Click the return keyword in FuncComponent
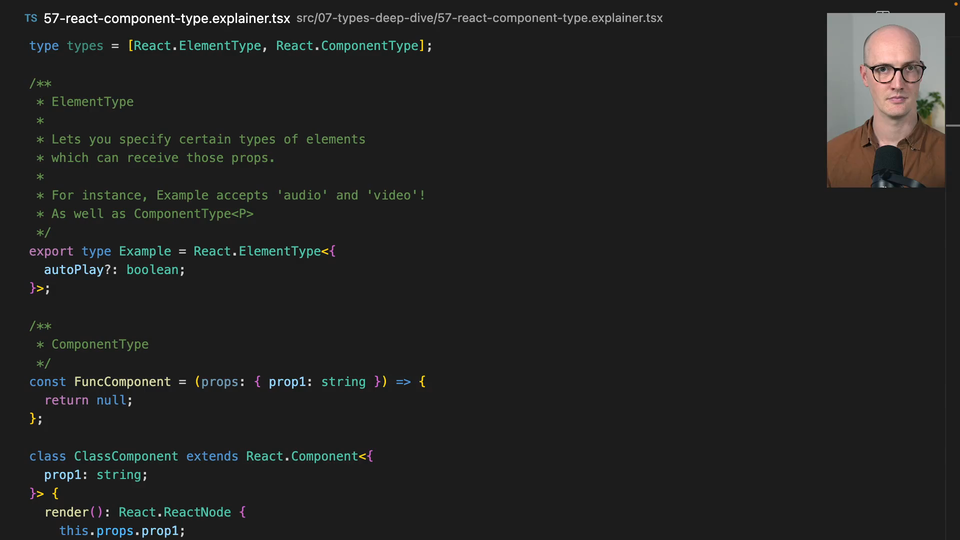The width and height of the screenshot is (960, 540). click(66, 400)
